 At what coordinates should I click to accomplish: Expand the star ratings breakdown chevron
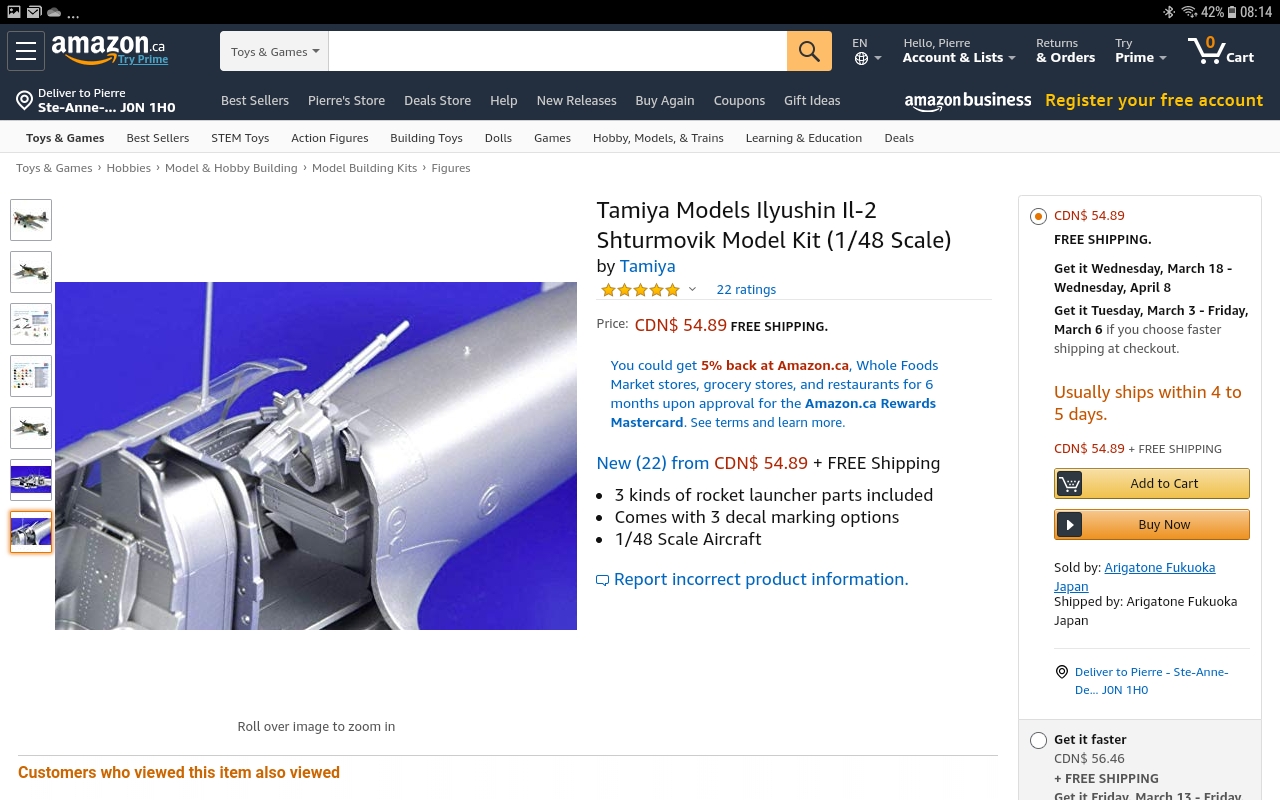tap(692, 290)
